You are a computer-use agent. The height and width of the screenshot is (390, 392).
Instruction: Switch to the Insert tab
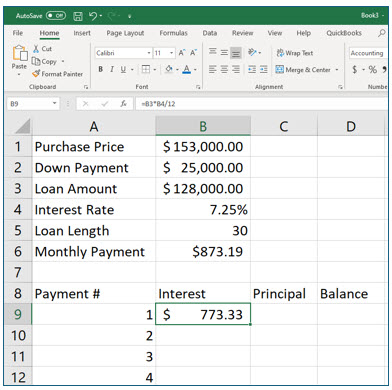(x=82, y=33)
